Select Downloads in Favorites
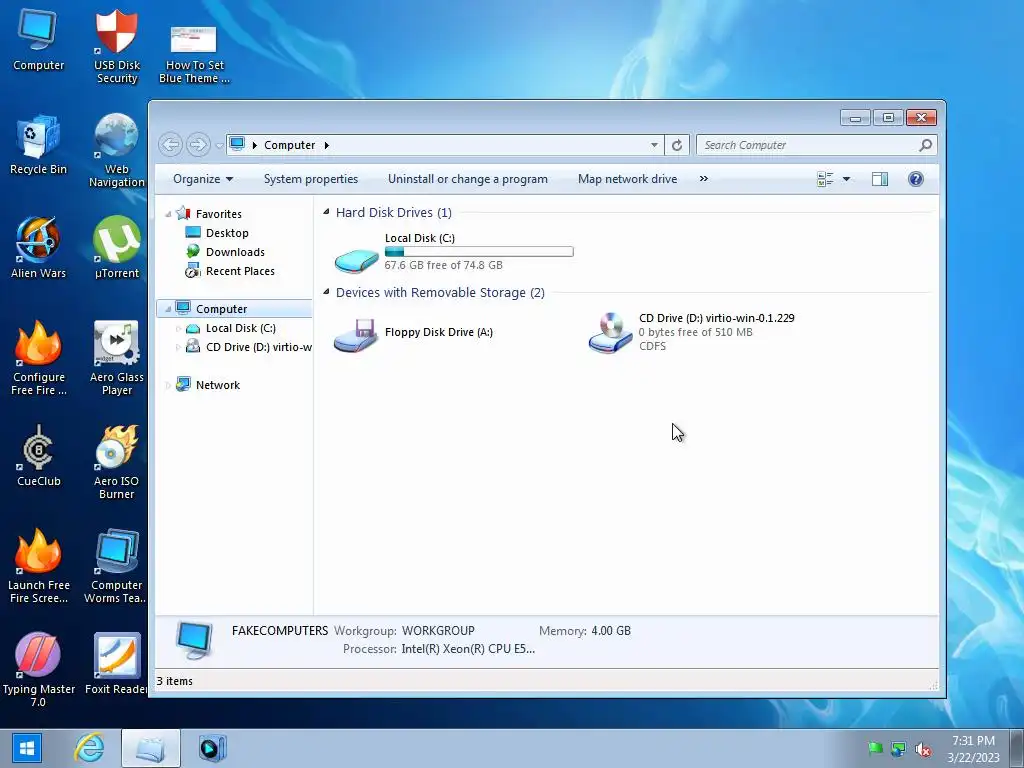This screenshot has width=1024, height=768. tap(234, 252)
